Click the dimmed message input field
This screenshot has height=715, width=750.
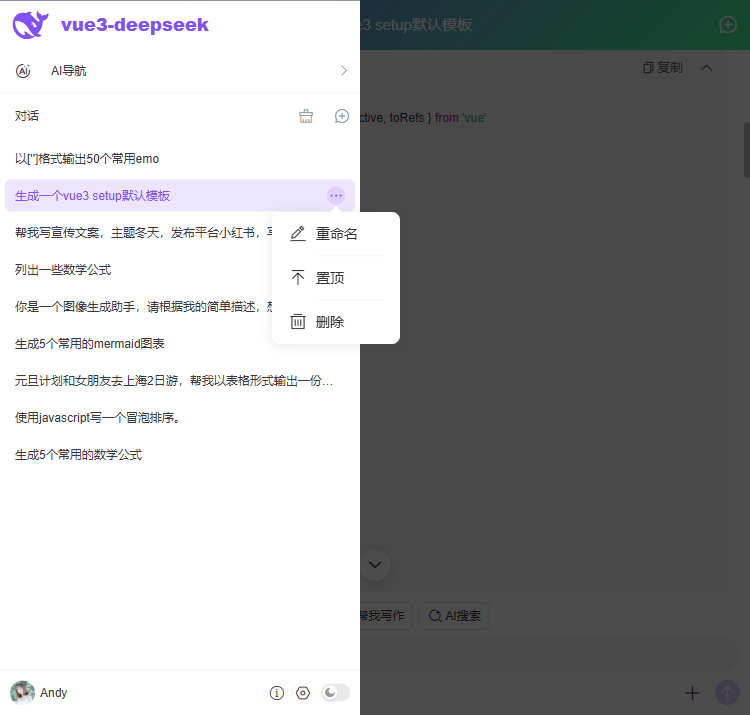(x=550, y=655)
